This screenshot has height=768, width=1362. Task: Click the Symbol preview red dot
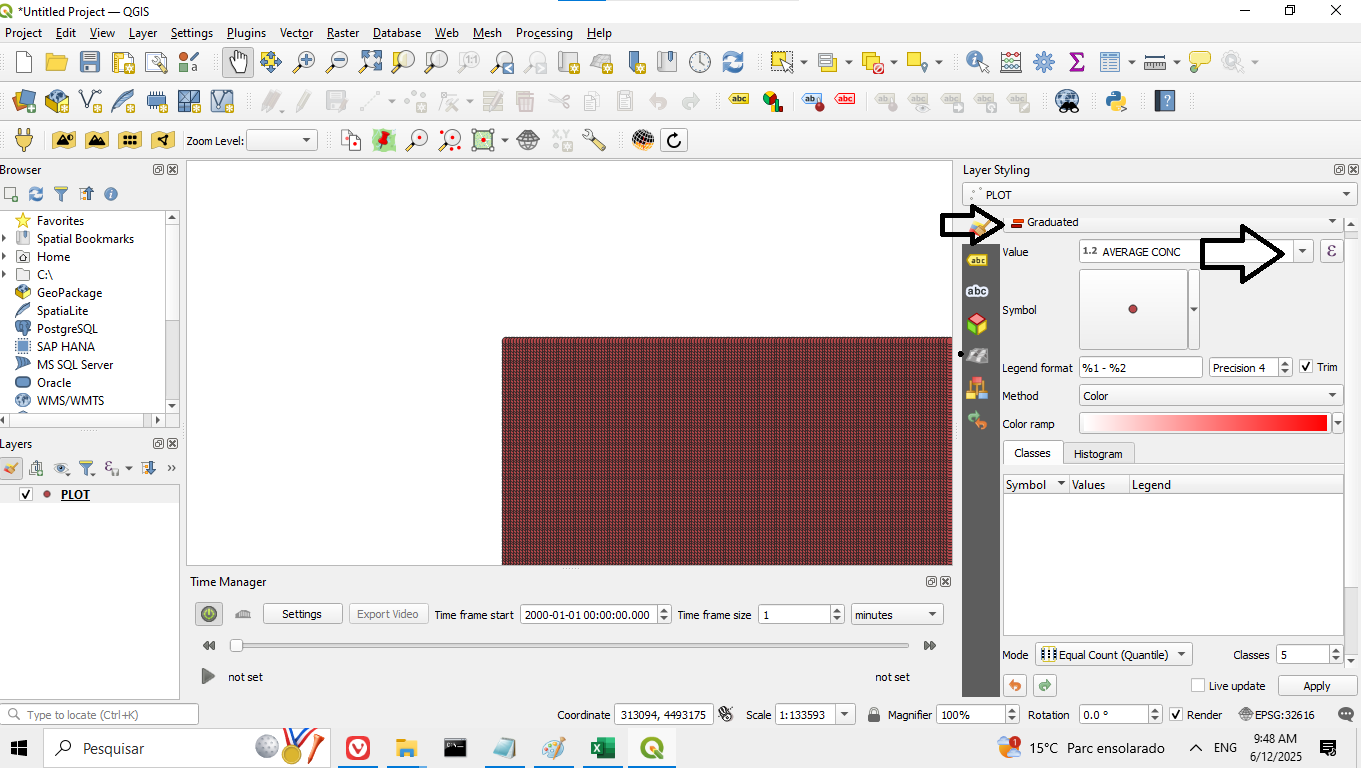1133,309
